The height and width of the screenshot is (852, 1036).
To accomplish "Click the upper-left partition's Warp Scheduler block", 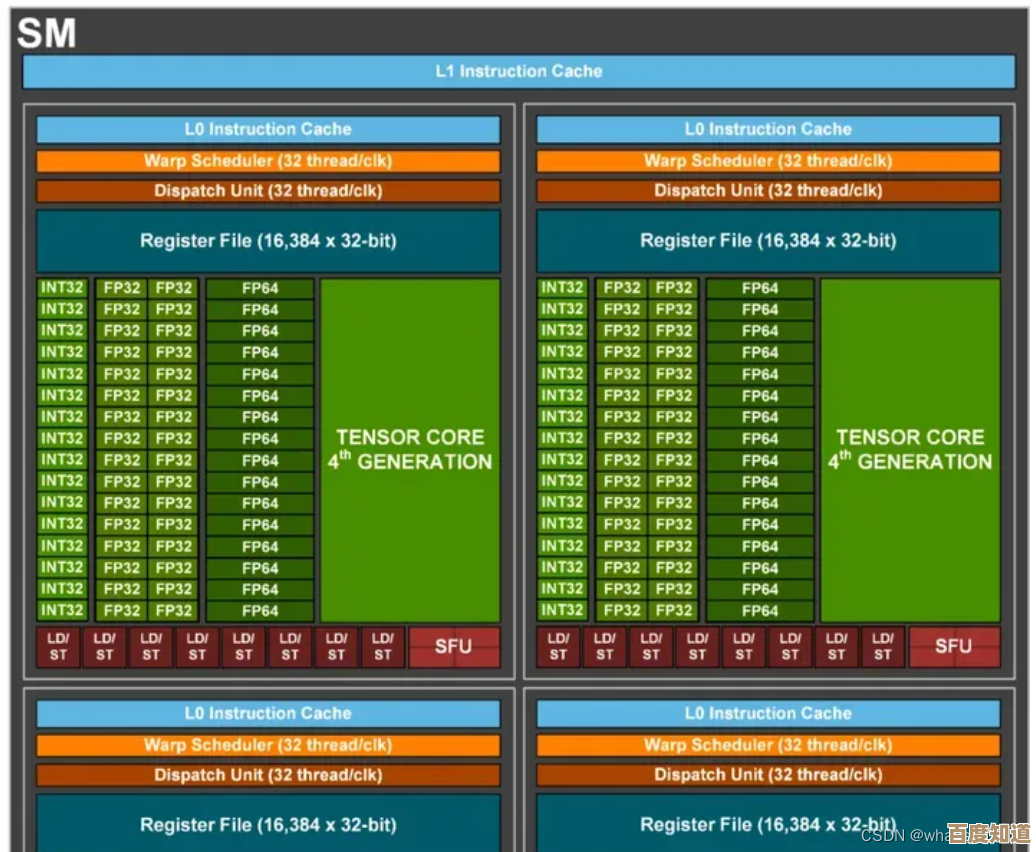I will tap(268, 161).
